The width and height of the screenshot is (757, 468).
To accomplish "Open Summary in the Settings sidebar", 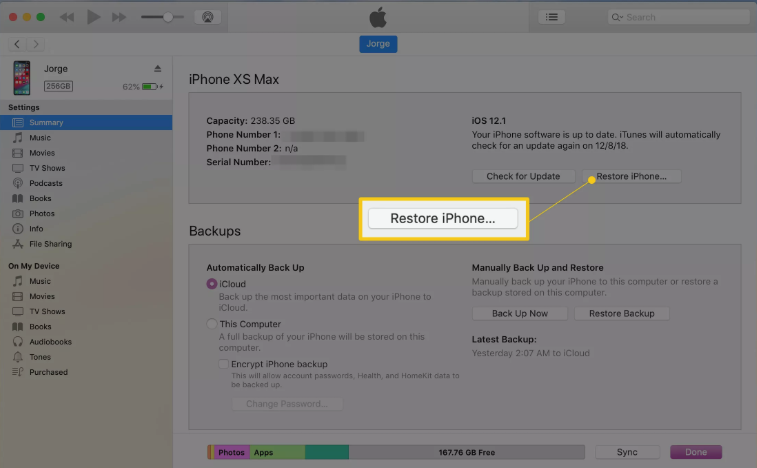I will click(x=46, y=122).
